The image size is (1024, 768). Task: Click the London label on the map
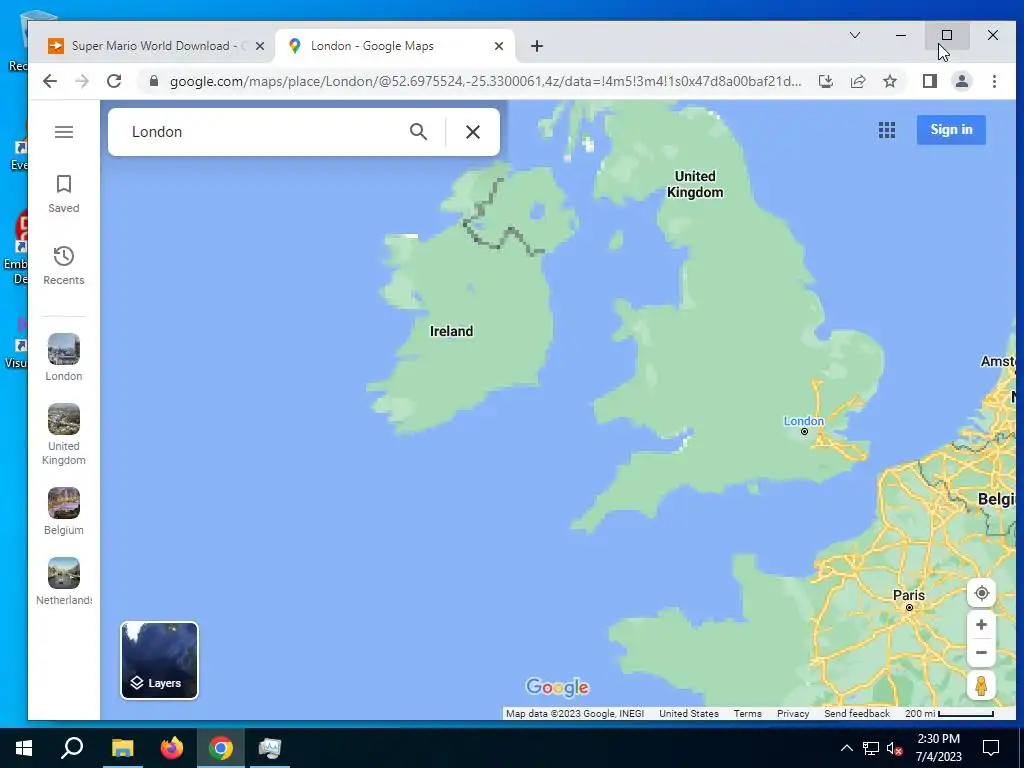point(803,421)
